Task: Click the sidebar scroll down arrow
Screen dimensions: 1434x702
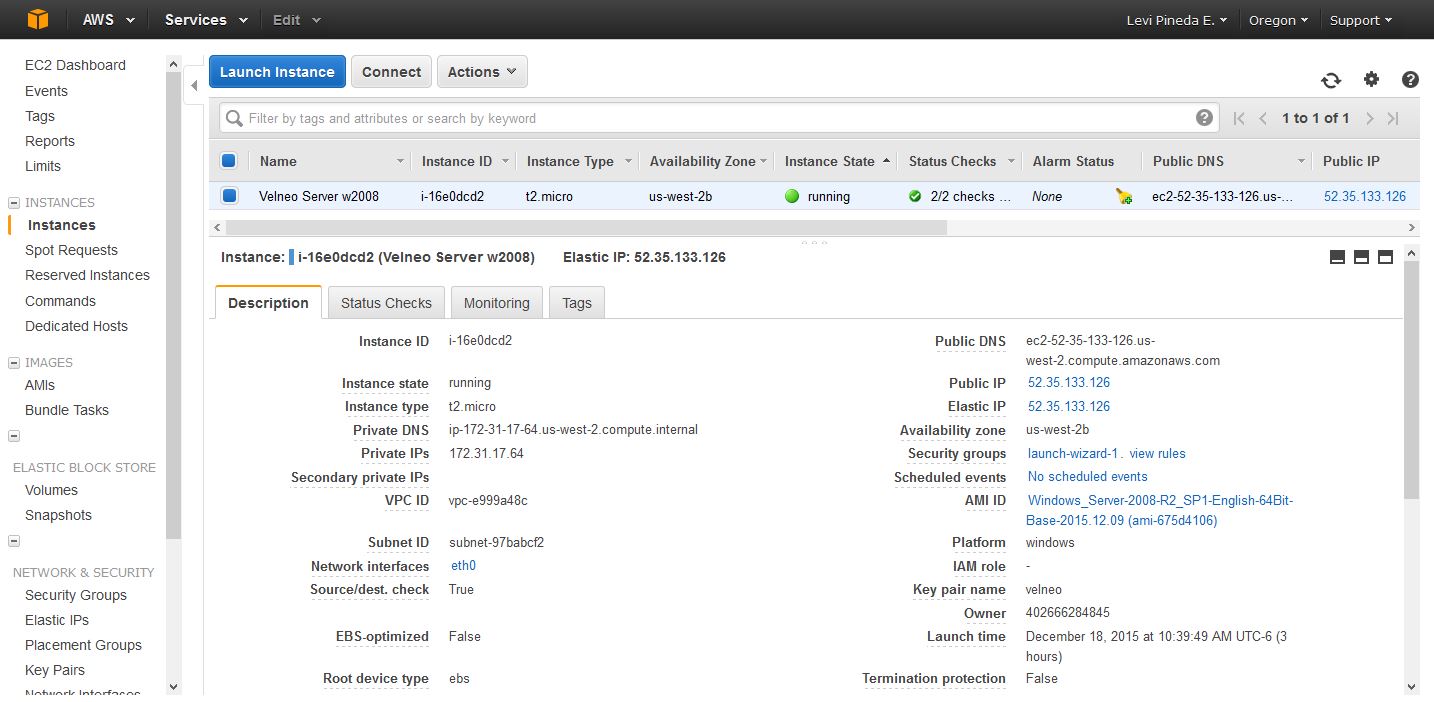Action: point(173,687)
